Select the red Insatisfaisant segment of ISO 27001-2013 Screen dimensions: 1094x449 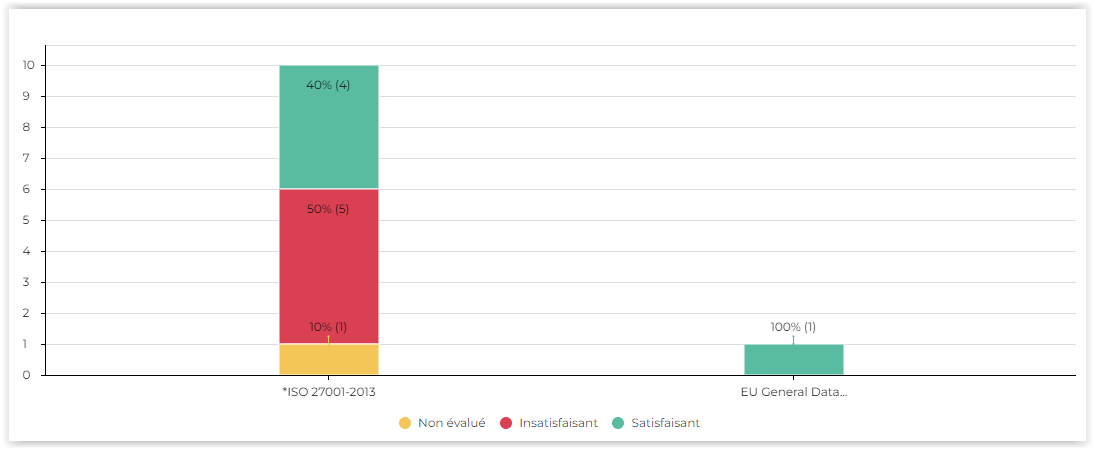tap(328, 270)
